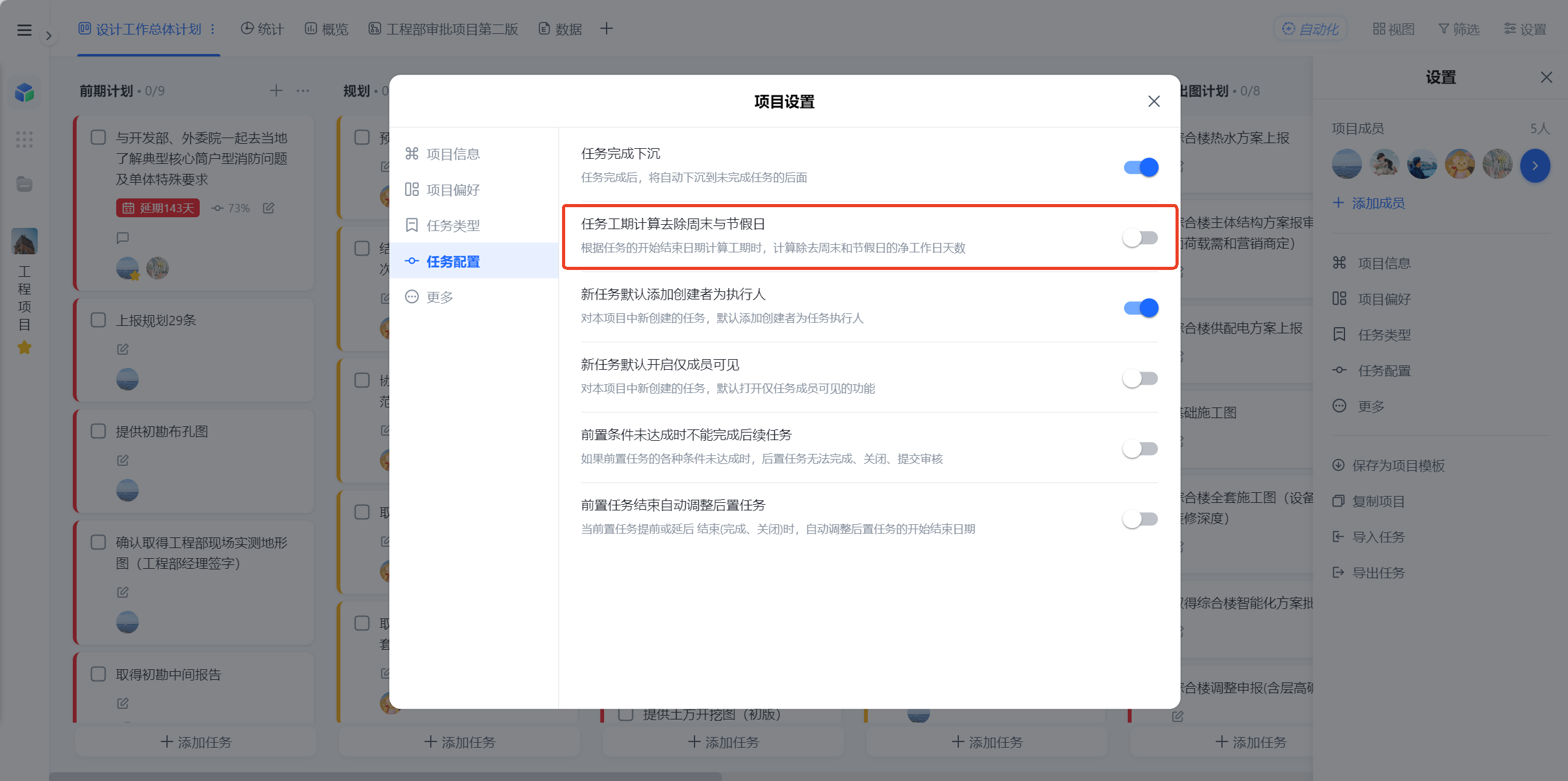Viewport: 1568px width, 781px height.
Task: Click 导入任务 option
Action: click(1369, 537)
